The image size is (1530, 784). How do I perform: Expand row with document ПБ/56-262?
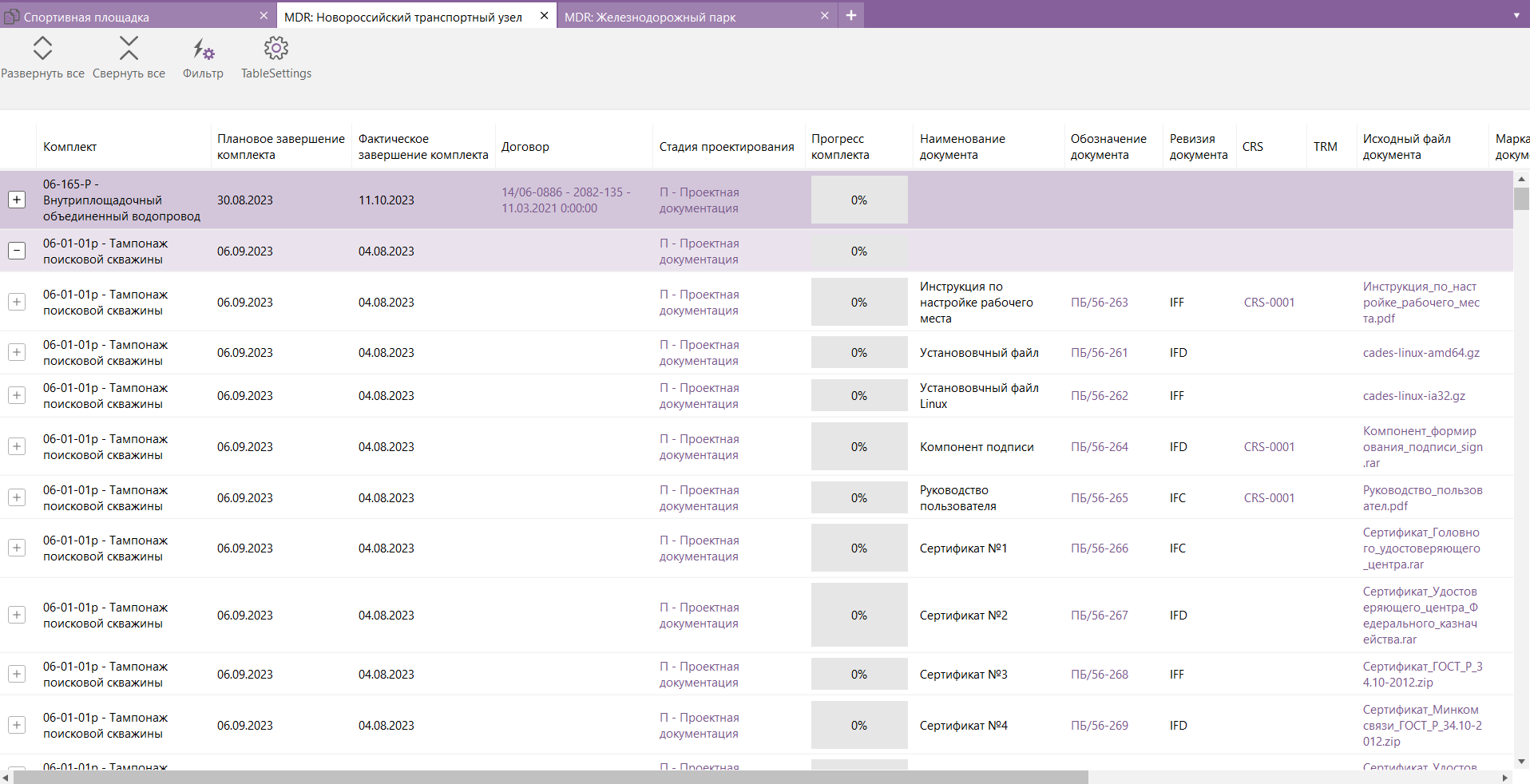click(17, 395)
